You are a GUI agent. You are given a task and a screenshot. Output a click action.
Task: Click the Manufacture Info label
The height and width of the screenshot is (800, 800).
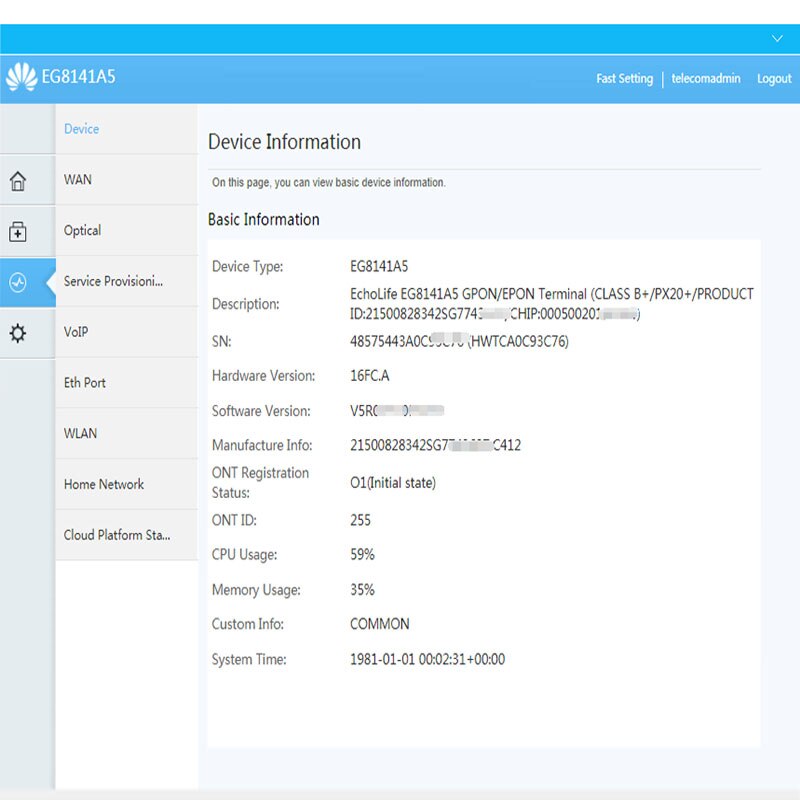262,445
